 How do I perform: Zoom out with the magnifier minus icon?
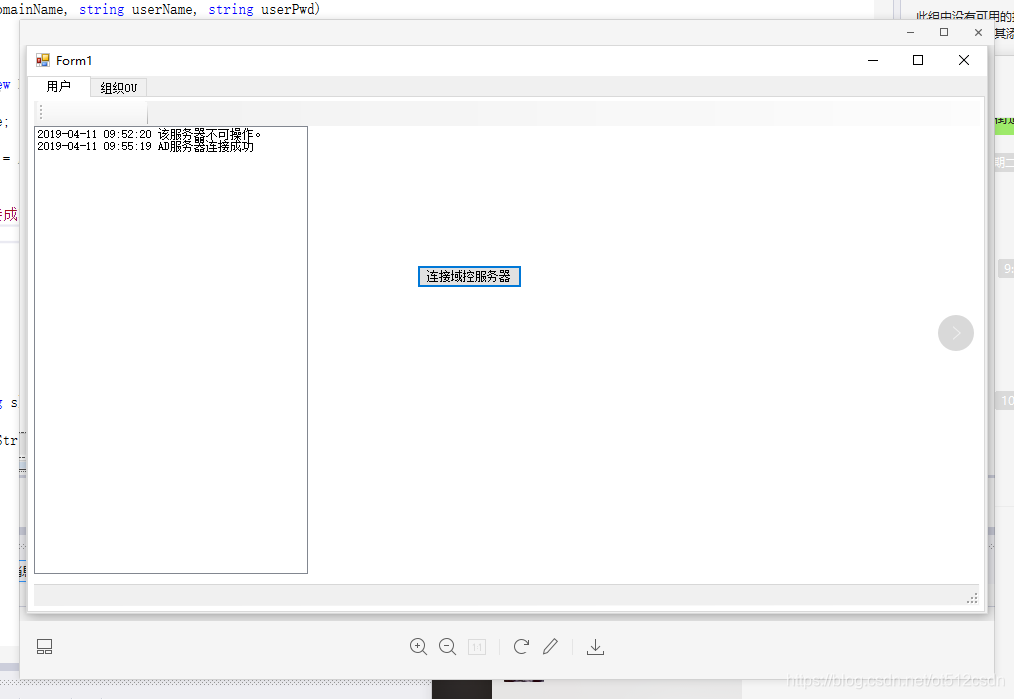click(x=448, y=647)
